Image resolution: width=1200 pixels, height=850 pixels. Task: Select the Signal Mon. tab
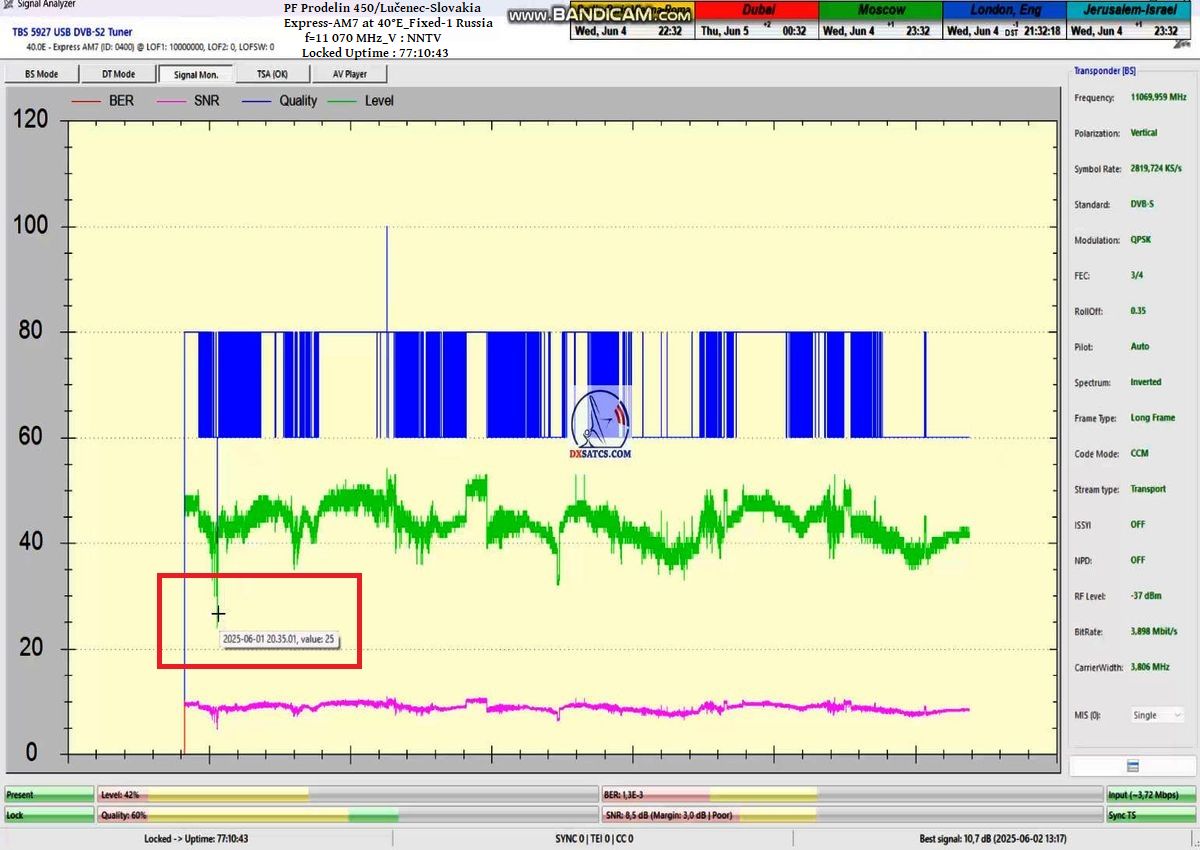[x=195, y=74]
